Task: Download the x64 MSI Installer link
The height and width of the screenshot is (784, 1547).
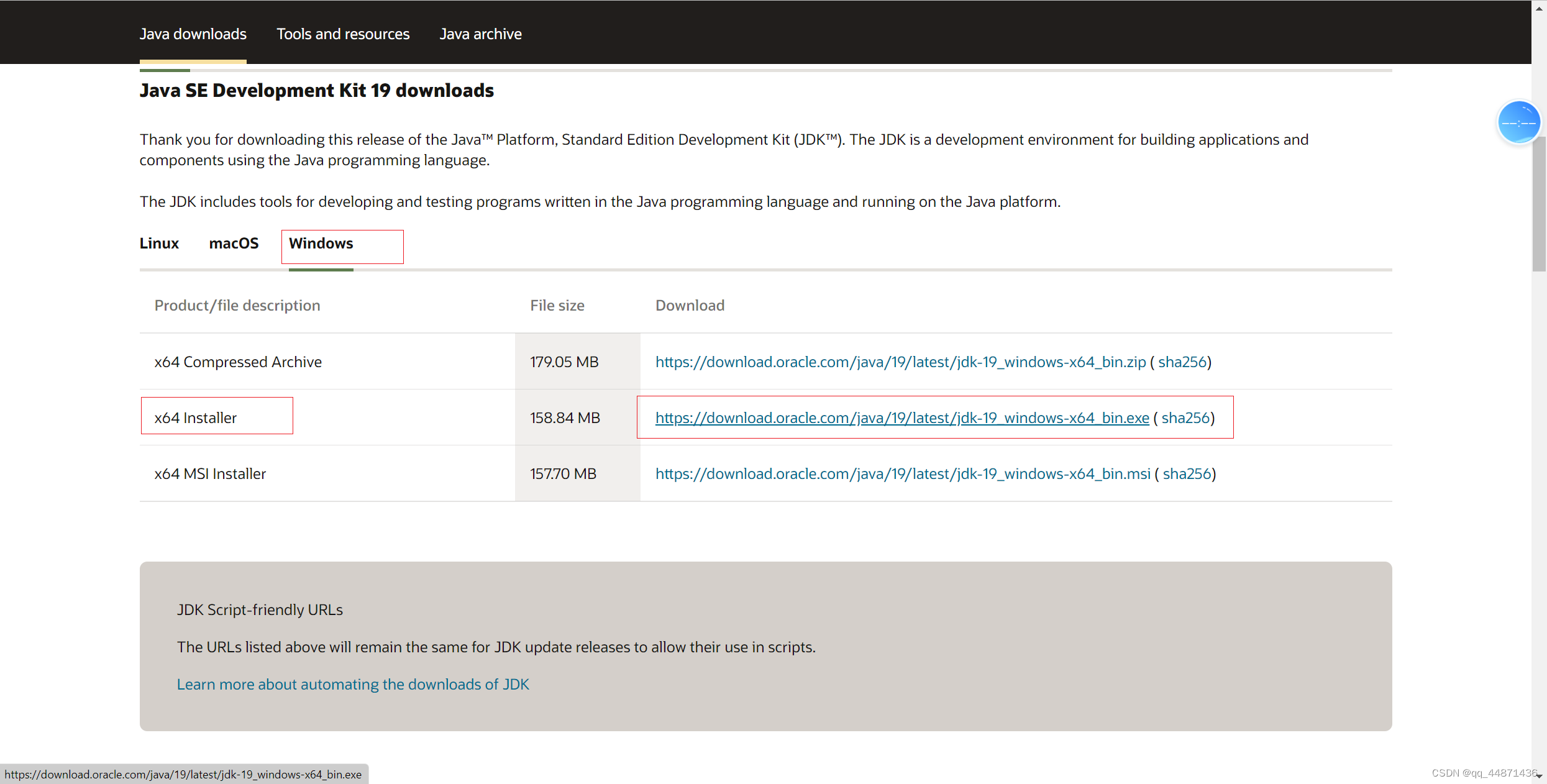Action: point(902,474)
